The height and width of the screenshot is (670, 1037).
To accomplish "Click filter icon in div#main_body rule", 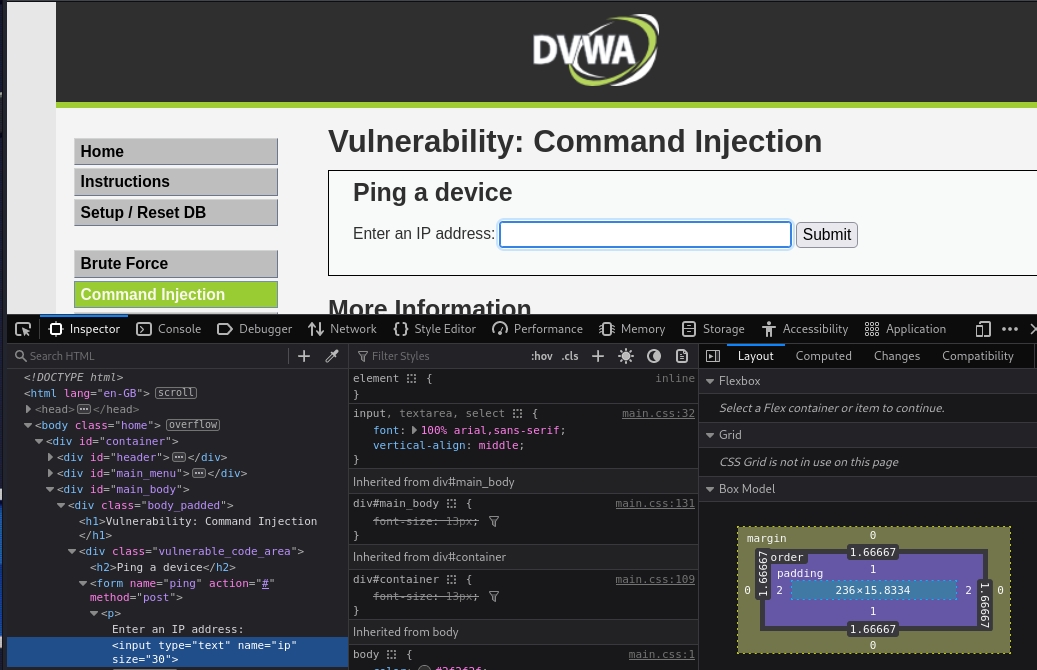I will click(494, 522).
